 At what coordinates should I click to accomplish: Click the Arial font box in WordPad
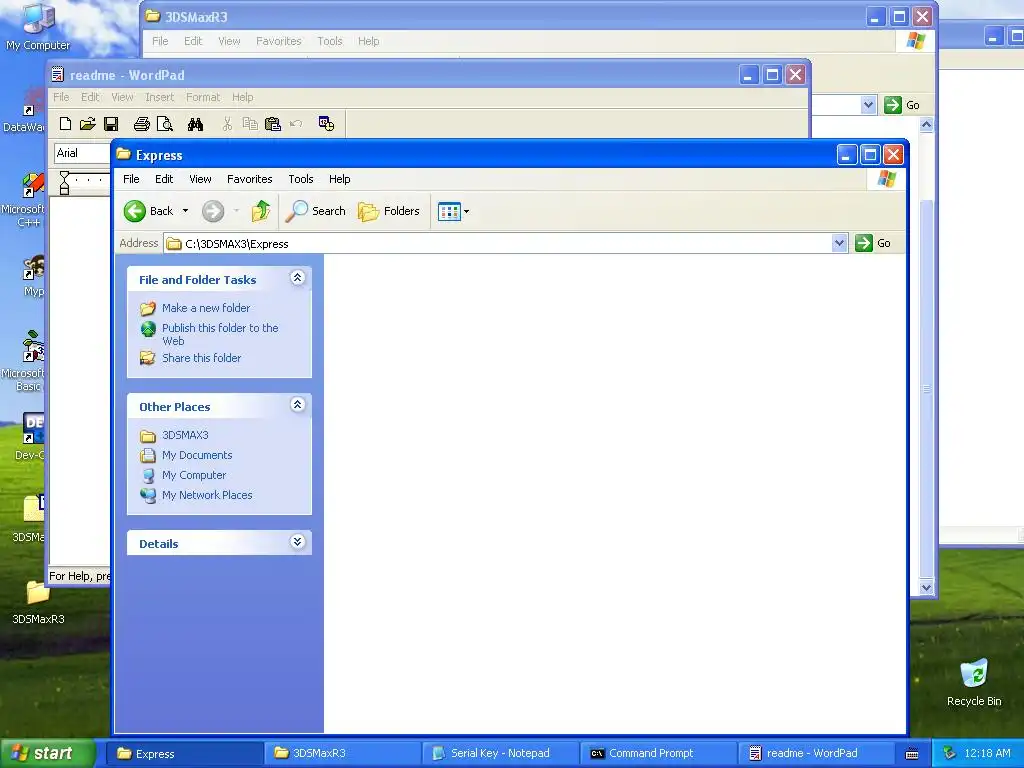[82, 153]
